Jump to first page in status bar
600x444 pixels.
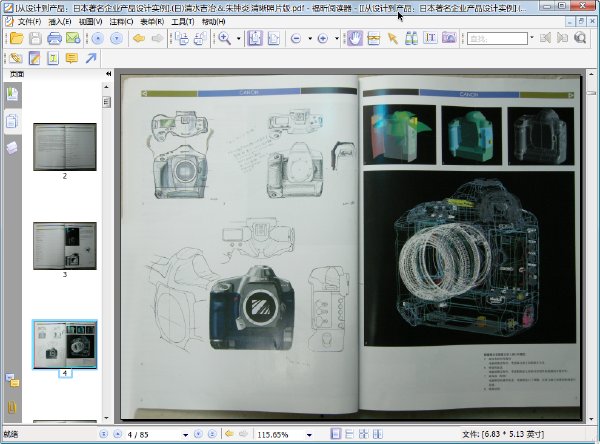(x=104, y=434)
